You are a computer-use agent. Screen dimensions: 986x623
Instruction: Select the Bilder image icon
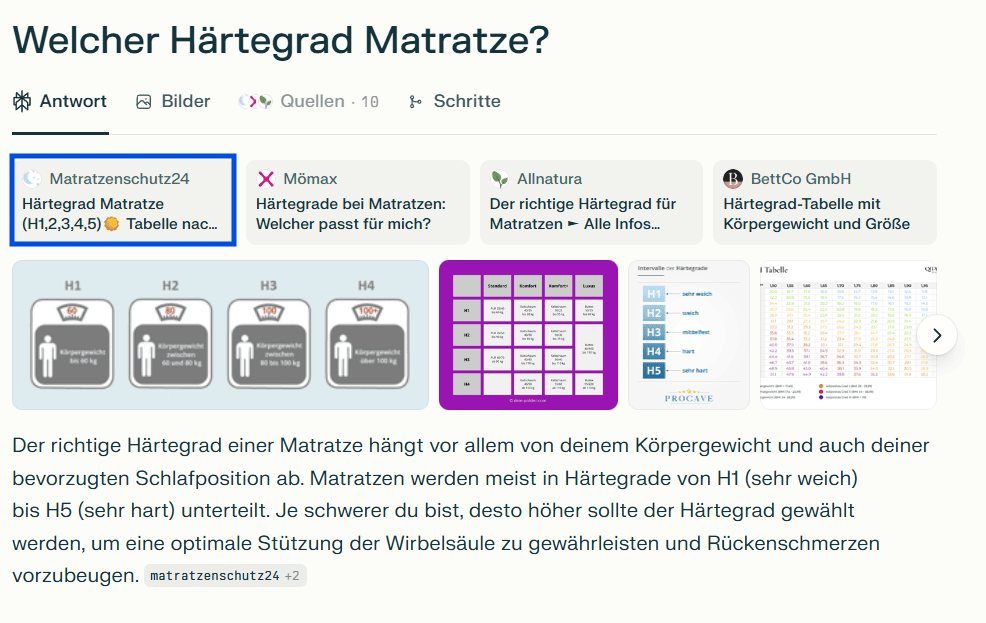(x=142, y=101)
